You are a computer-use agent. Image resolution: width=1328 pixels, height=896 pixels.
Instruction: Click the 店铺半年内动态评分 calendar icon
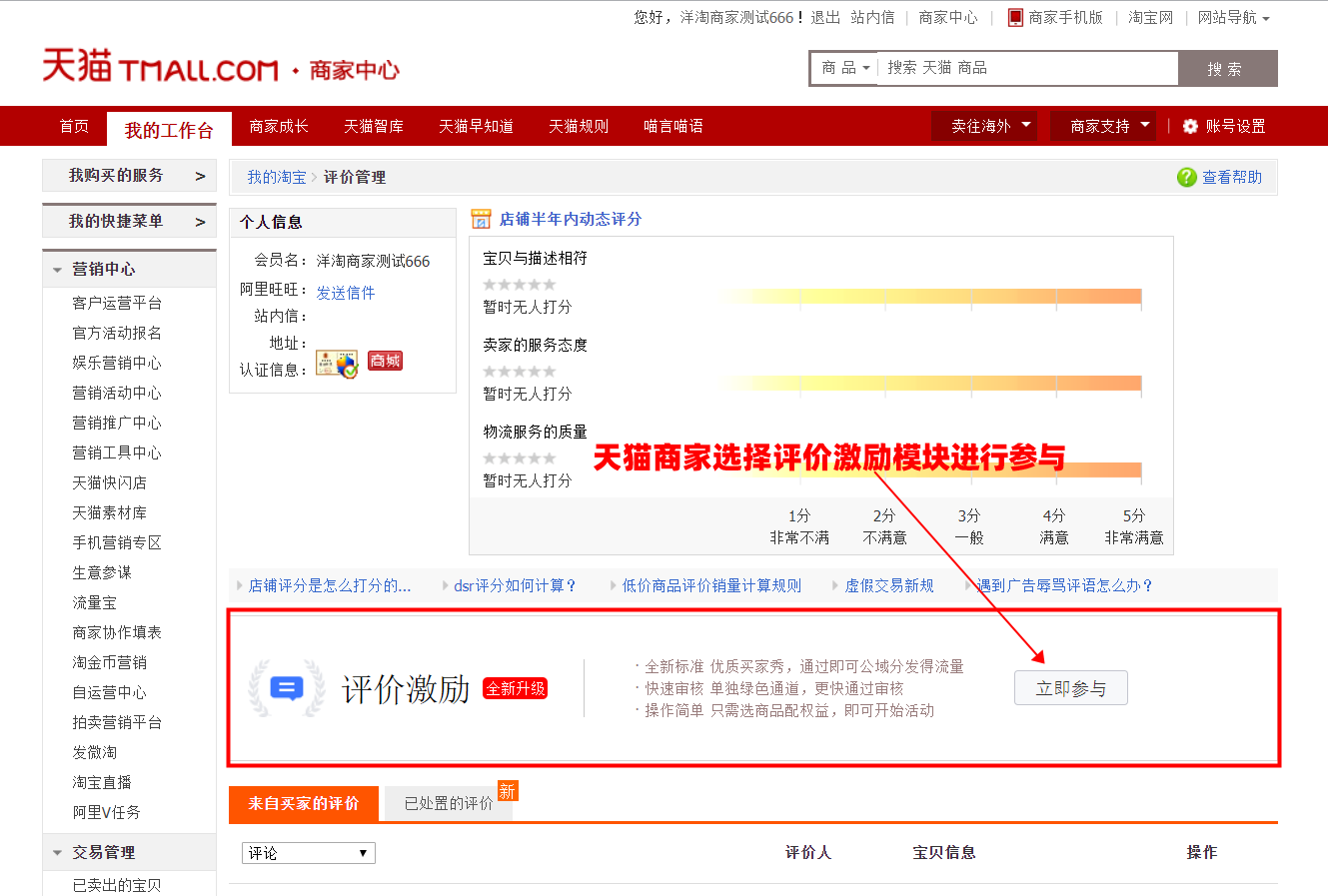pos(481,219)
